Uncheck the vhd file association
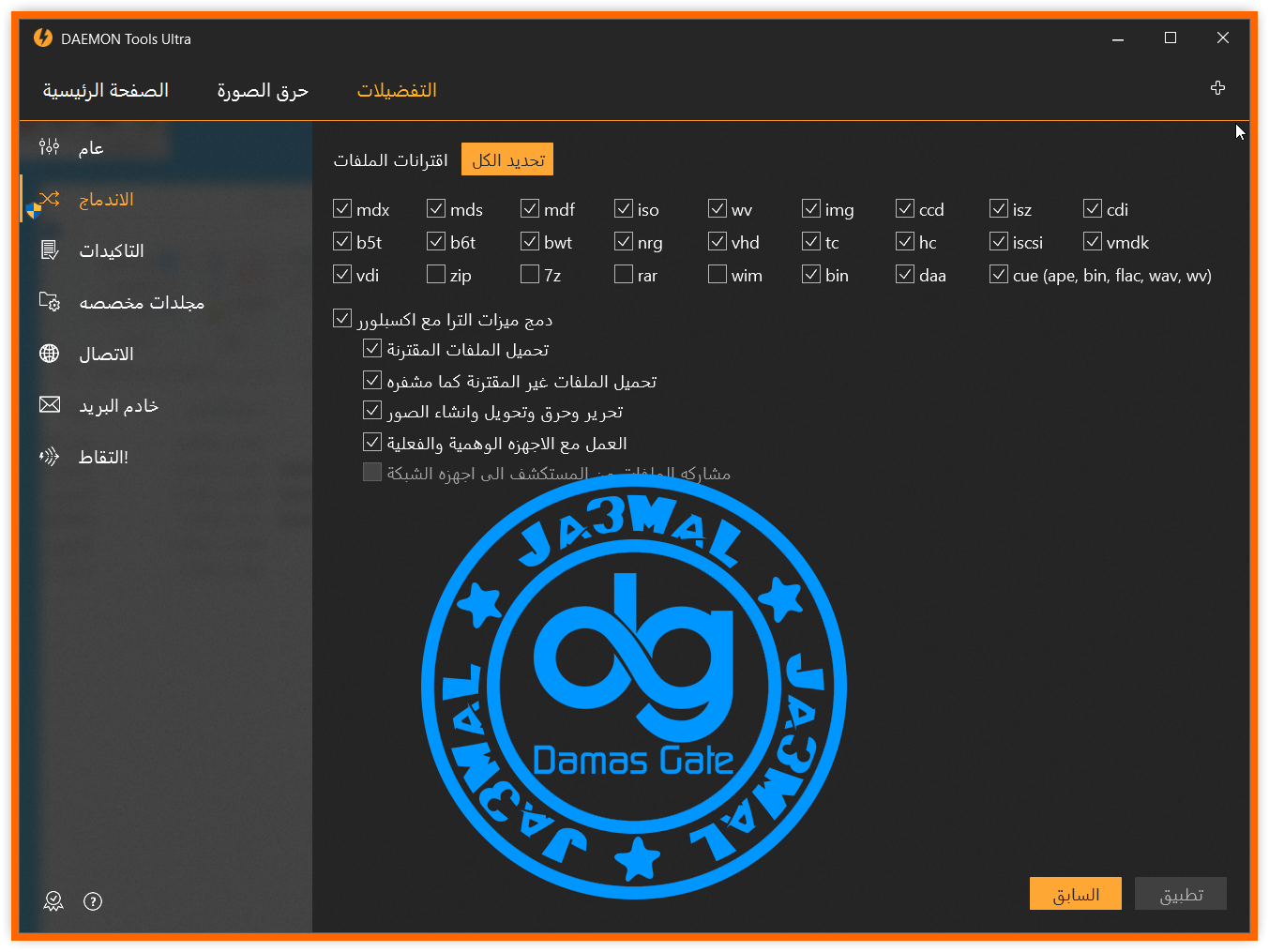 pyautogui.click(x=718, y=241)
